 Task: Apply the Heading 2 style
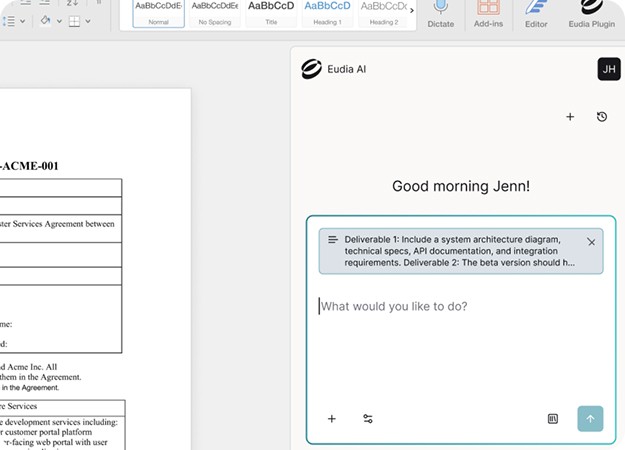383,13
